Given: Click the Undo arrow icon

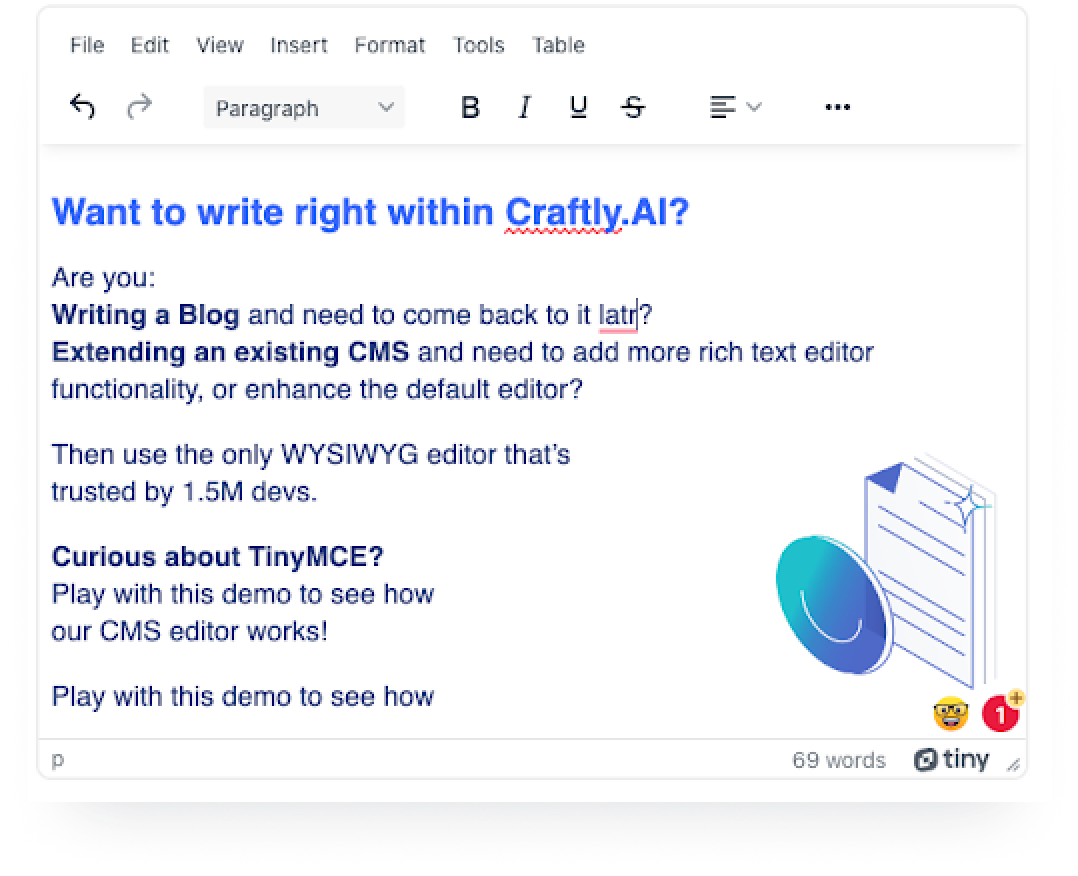Looking at the screenshot, I should click(82, 107).
